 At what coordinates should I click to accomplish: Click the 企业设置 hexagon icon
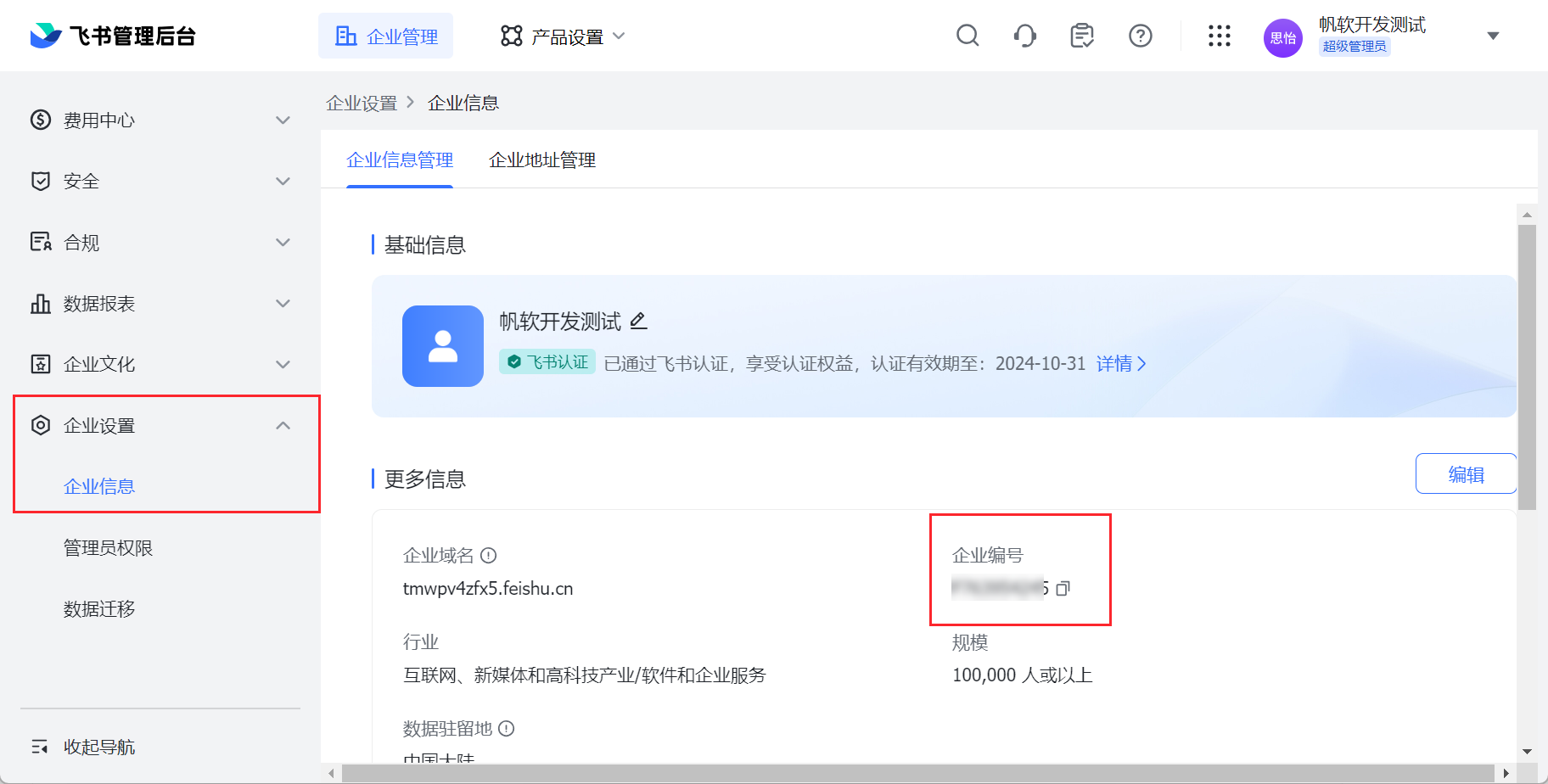pos(41,425)
